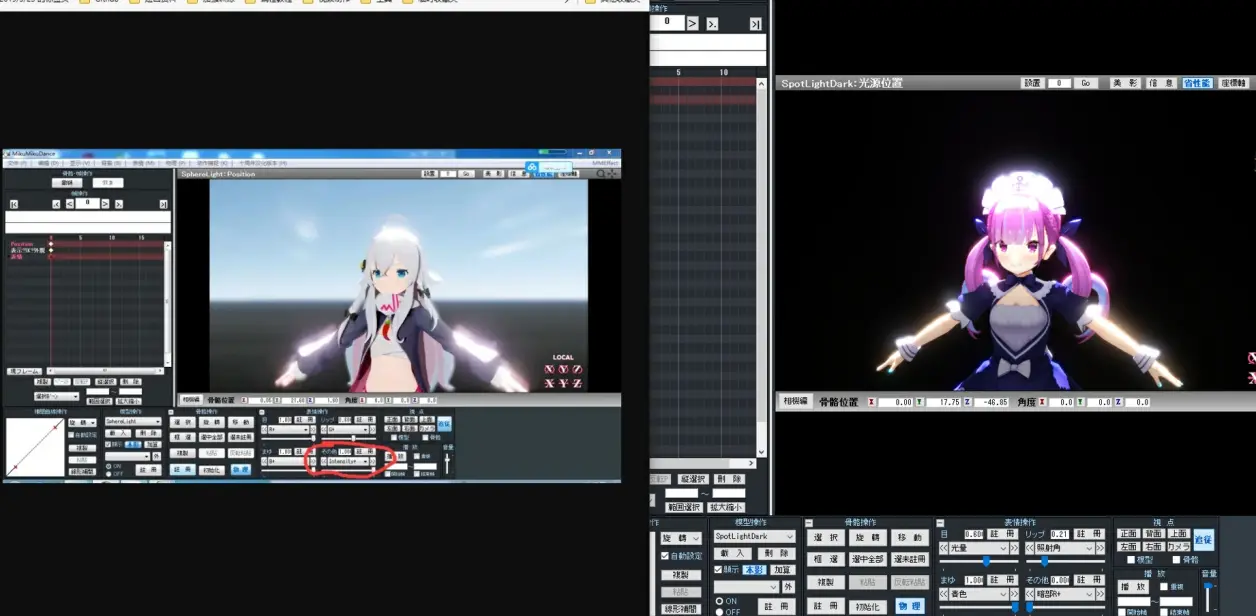The width and height of the screenshot is (1256, 616).
Task: Click the 相機編 button below large viewport
Action: pyautogui.click(x=795, y=401)
